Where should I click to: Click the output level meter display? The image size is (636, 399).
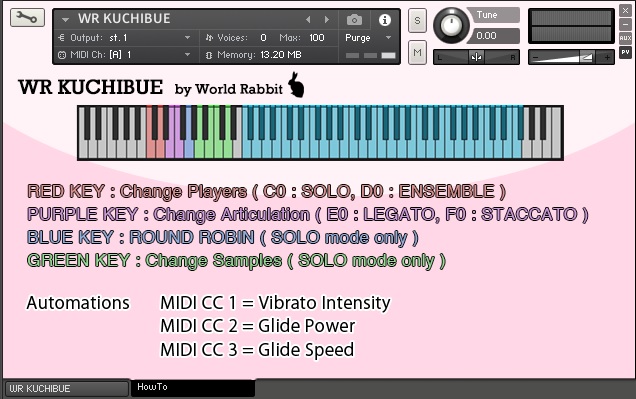pyautogui.click(x=572, y=26)
